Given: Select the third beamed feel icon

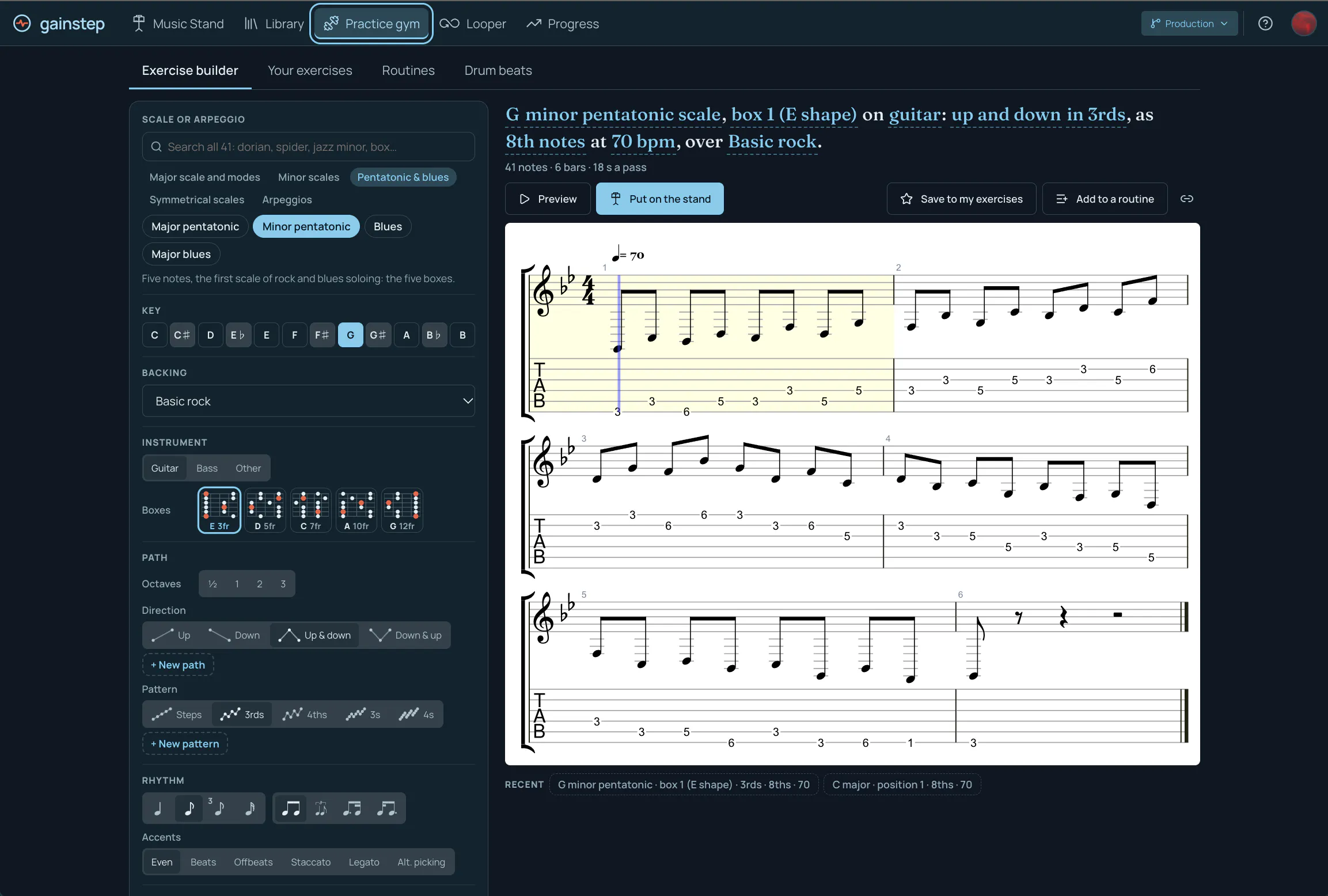Looking at the screenshot, I should coord(352,808).
